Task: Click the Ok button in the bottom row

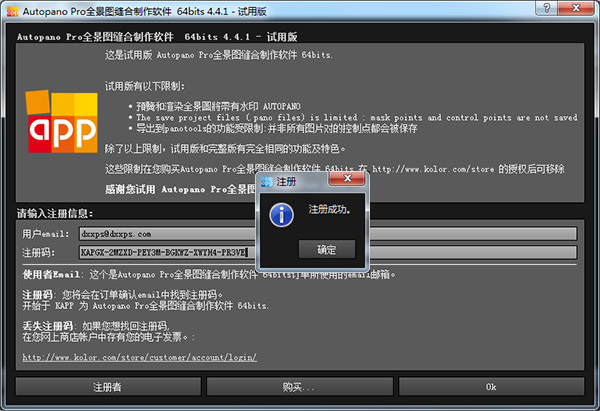Action: coord(491,387)
